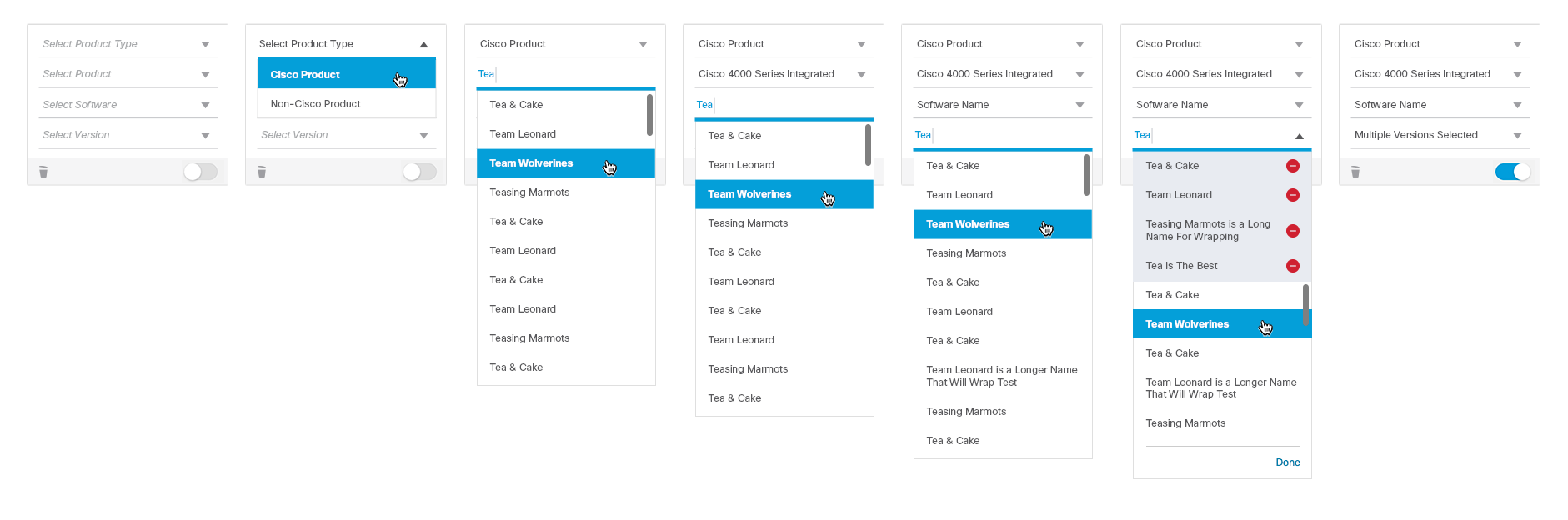This screenshot has height=520, width=1568.
Task: Click the Tea search field under Cisco Product
Action: pos(565,74)
